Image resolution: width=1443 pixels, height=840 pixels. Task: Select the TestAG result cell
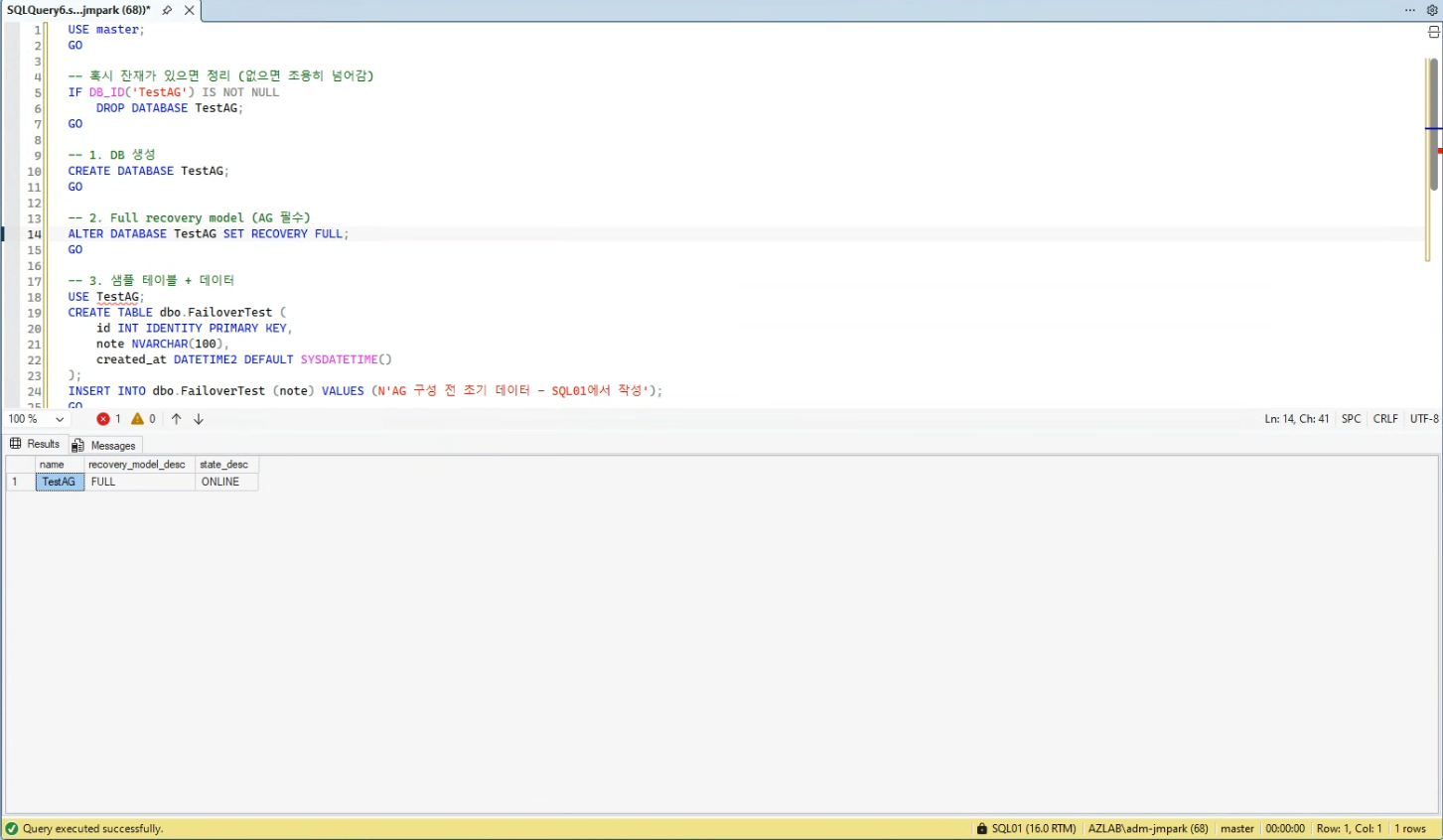pos(60,482)
